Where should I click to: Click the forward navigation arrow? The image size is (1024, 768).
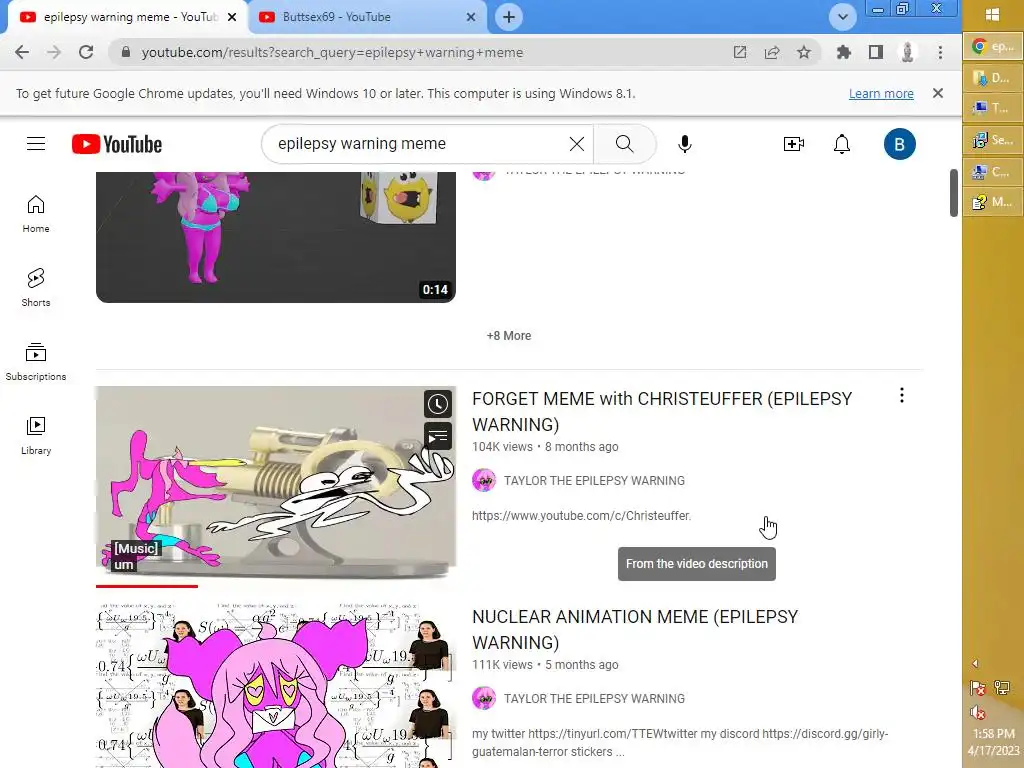click(54, 52)
